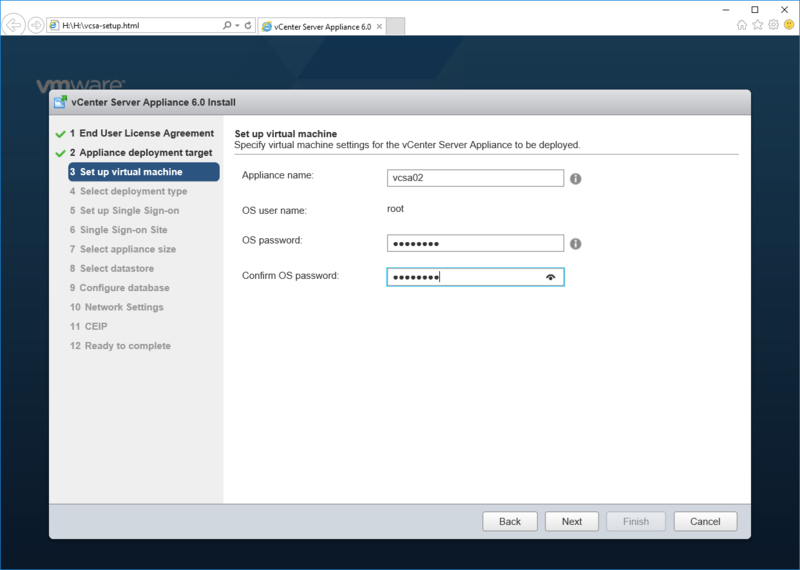Reveal the Confirm OS password characters

(x=551, y=277)
